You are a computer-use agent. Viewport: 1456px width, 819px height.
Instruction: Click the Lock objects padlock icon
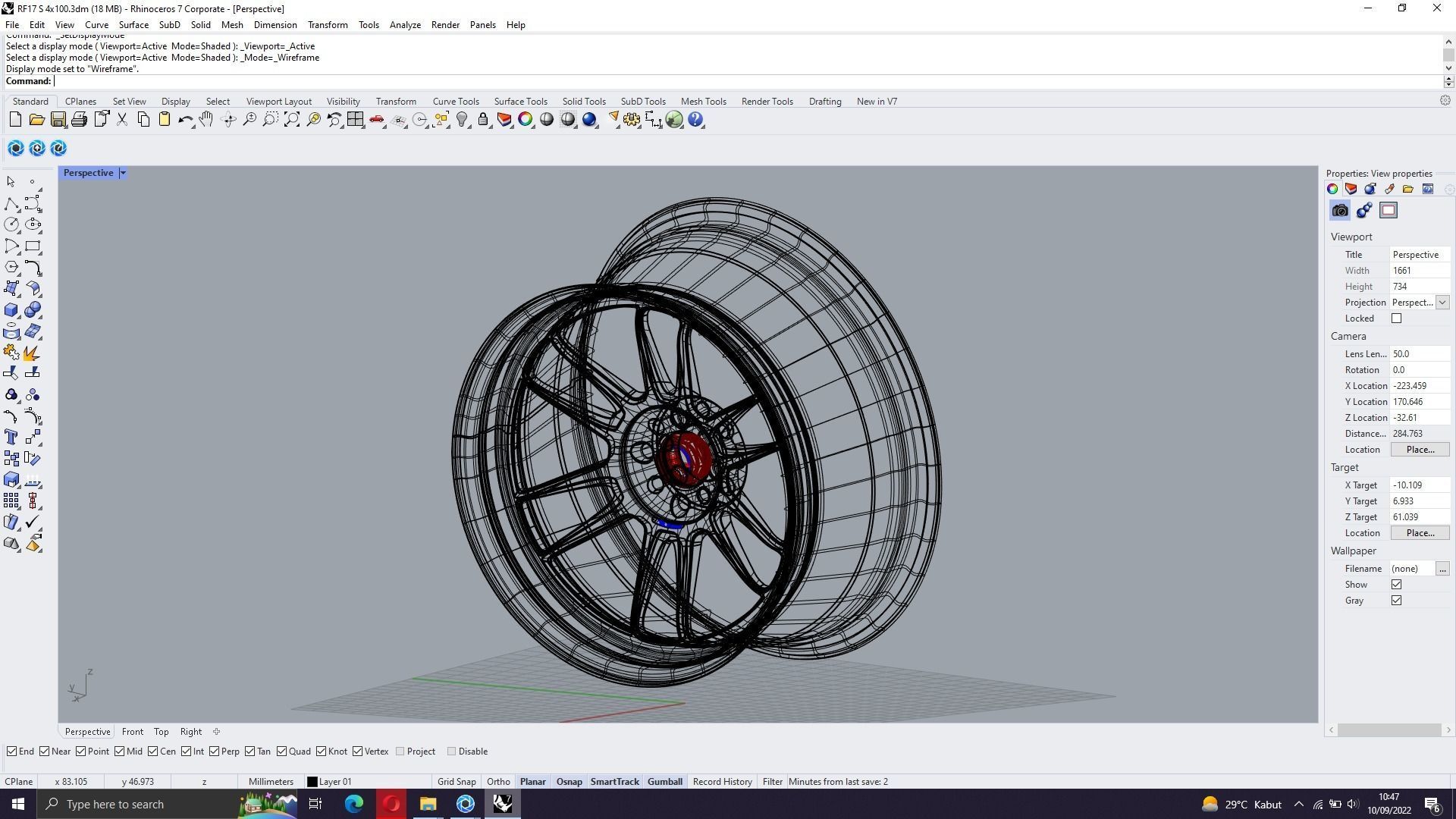483,120
